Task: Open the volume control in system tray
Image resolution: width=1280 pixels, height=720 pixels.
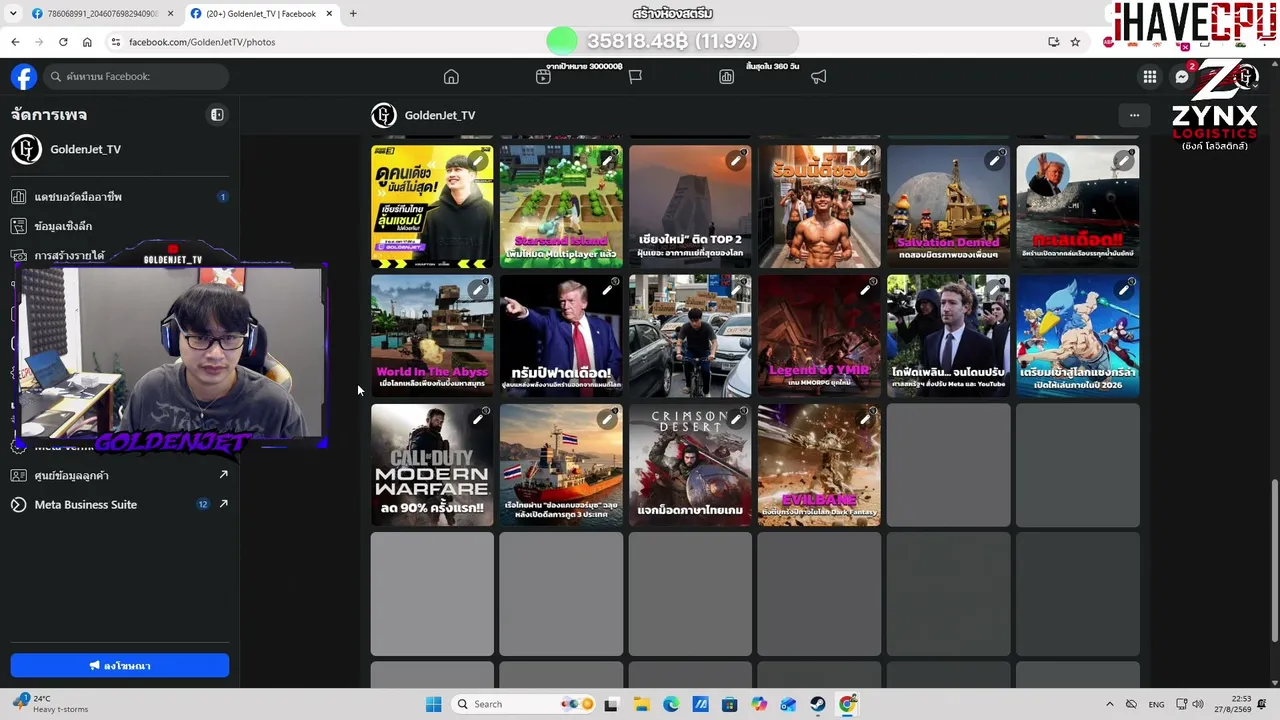Action: 1198,704
